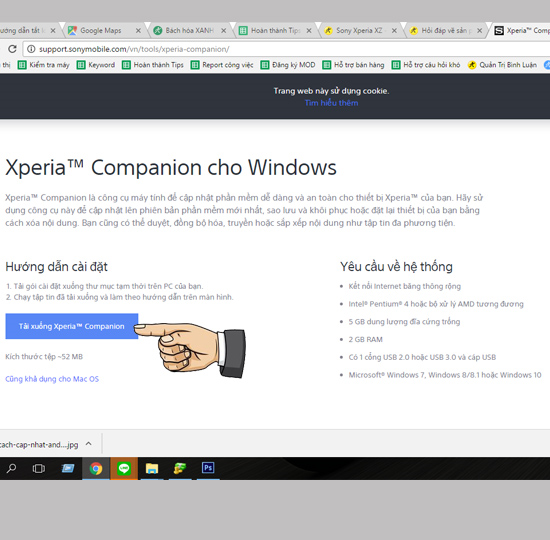Viewport: 550px width, 540px height.
Task: Click the Kích thước tệp ~52 MB text
Action: pos(44,357)
